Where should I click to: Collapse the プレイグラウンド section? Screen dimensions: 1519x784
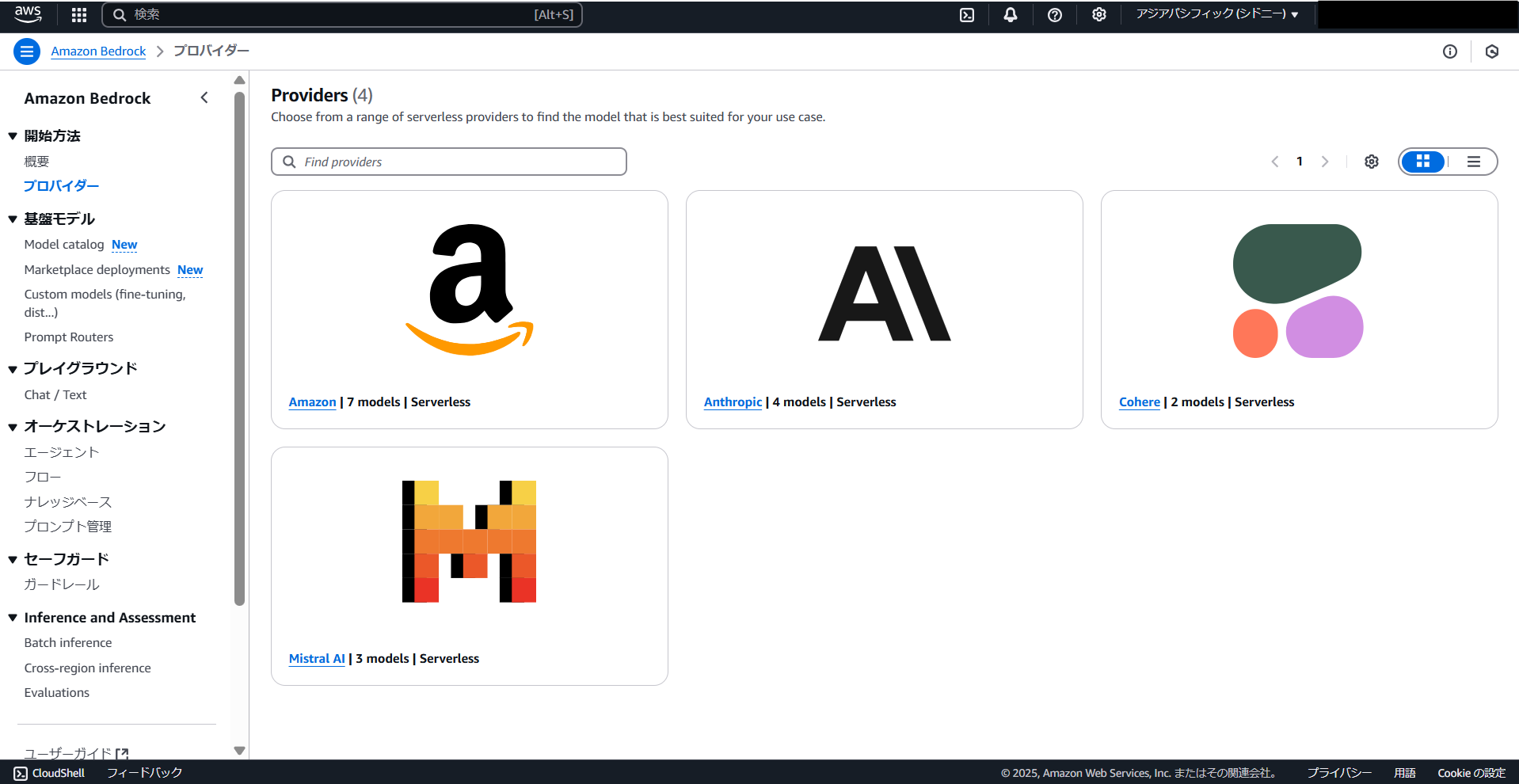pyautogui.click(x=13, y=369)
